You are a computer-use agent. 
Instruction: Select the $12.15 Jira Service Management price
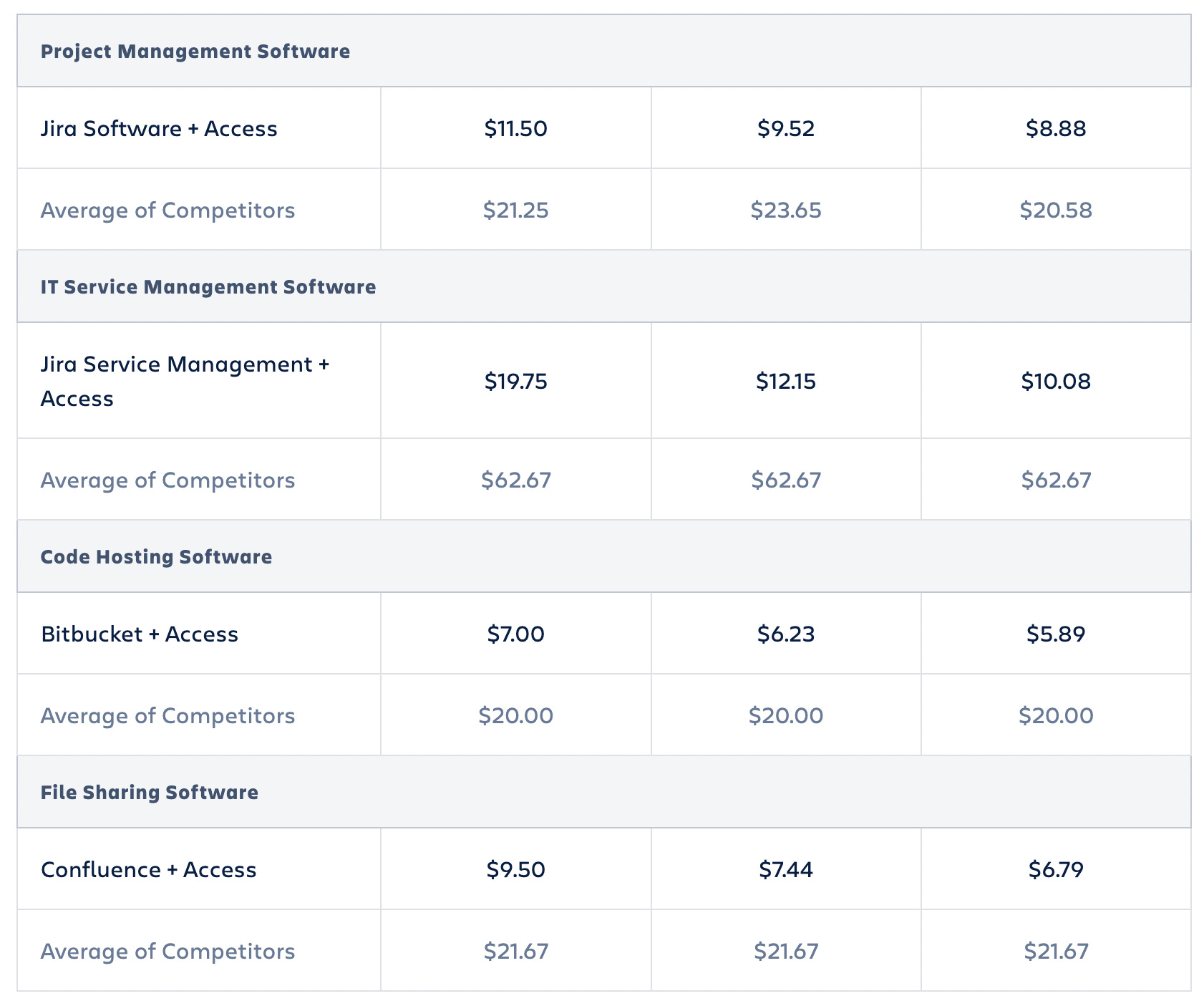coord(786,382)
